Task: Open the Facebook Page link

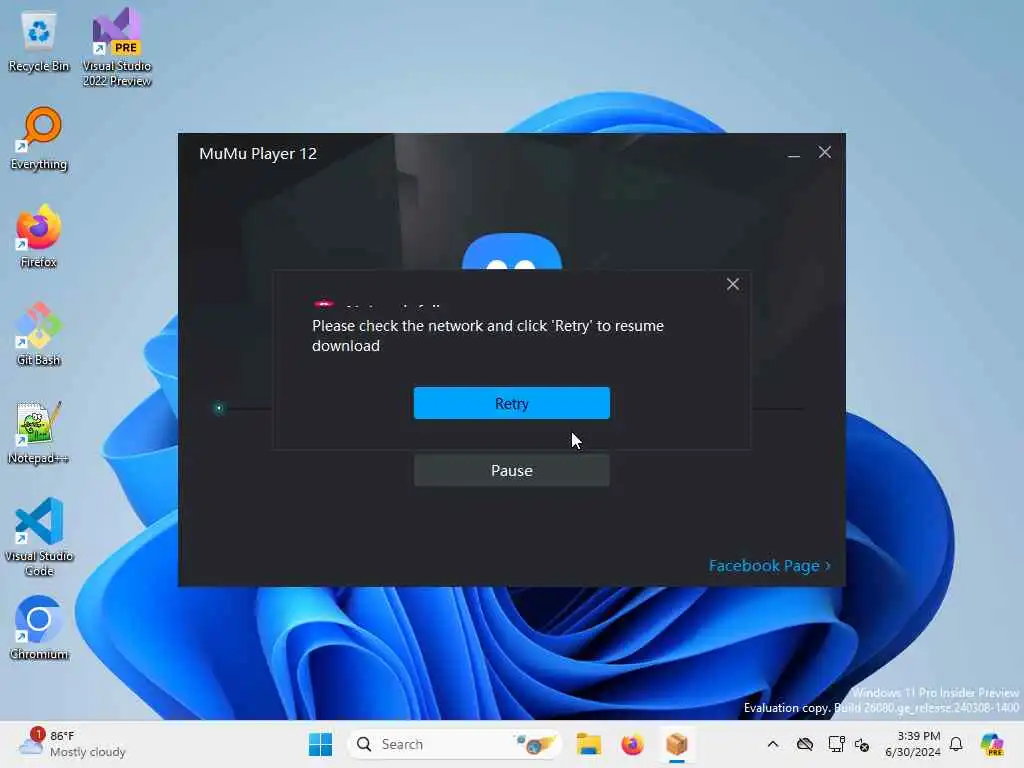Action: [769, 566]
